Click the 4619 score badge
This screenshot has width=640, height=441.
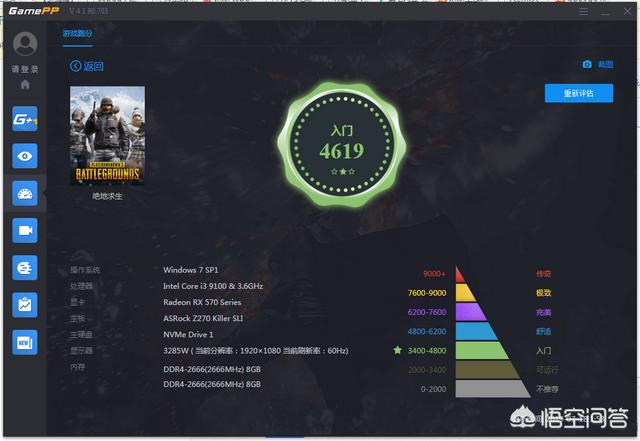coord(342,144)
